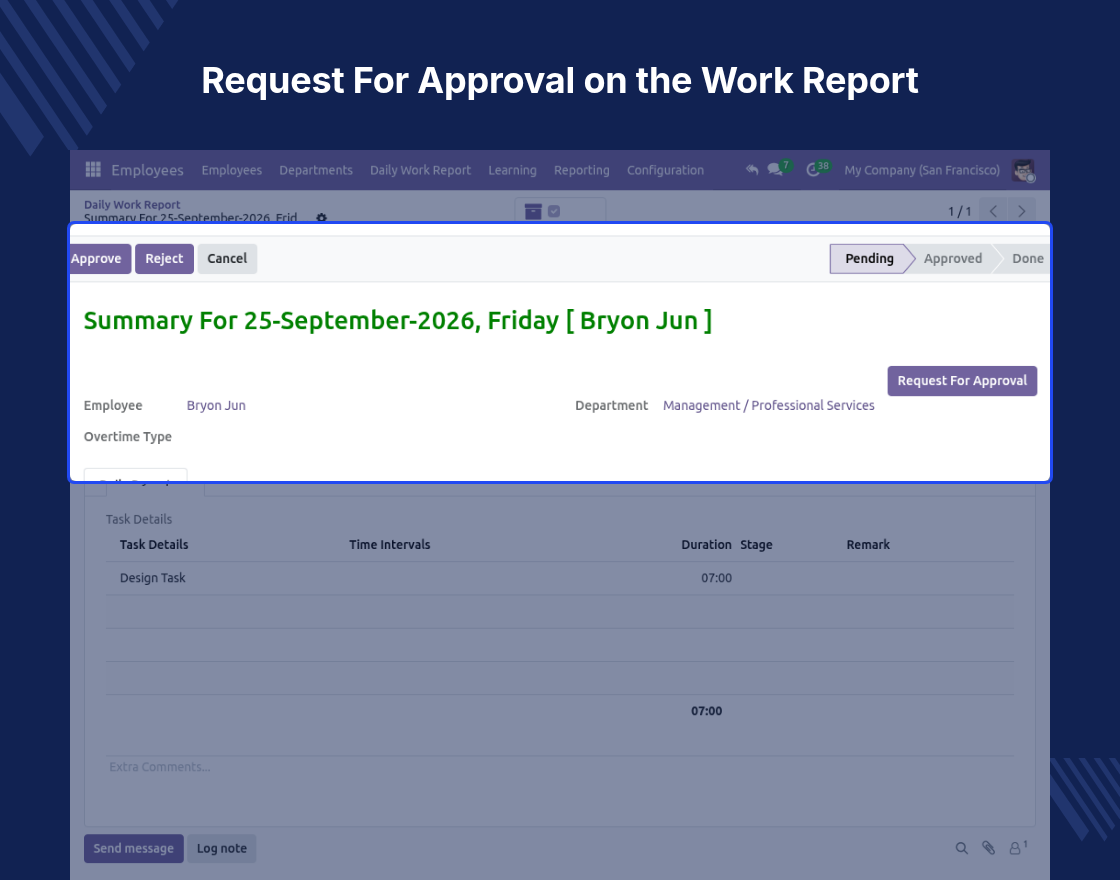Click the bold 07:00 total duration
Viewport: 1120px width, 880px height.
(x=706, y=711)
